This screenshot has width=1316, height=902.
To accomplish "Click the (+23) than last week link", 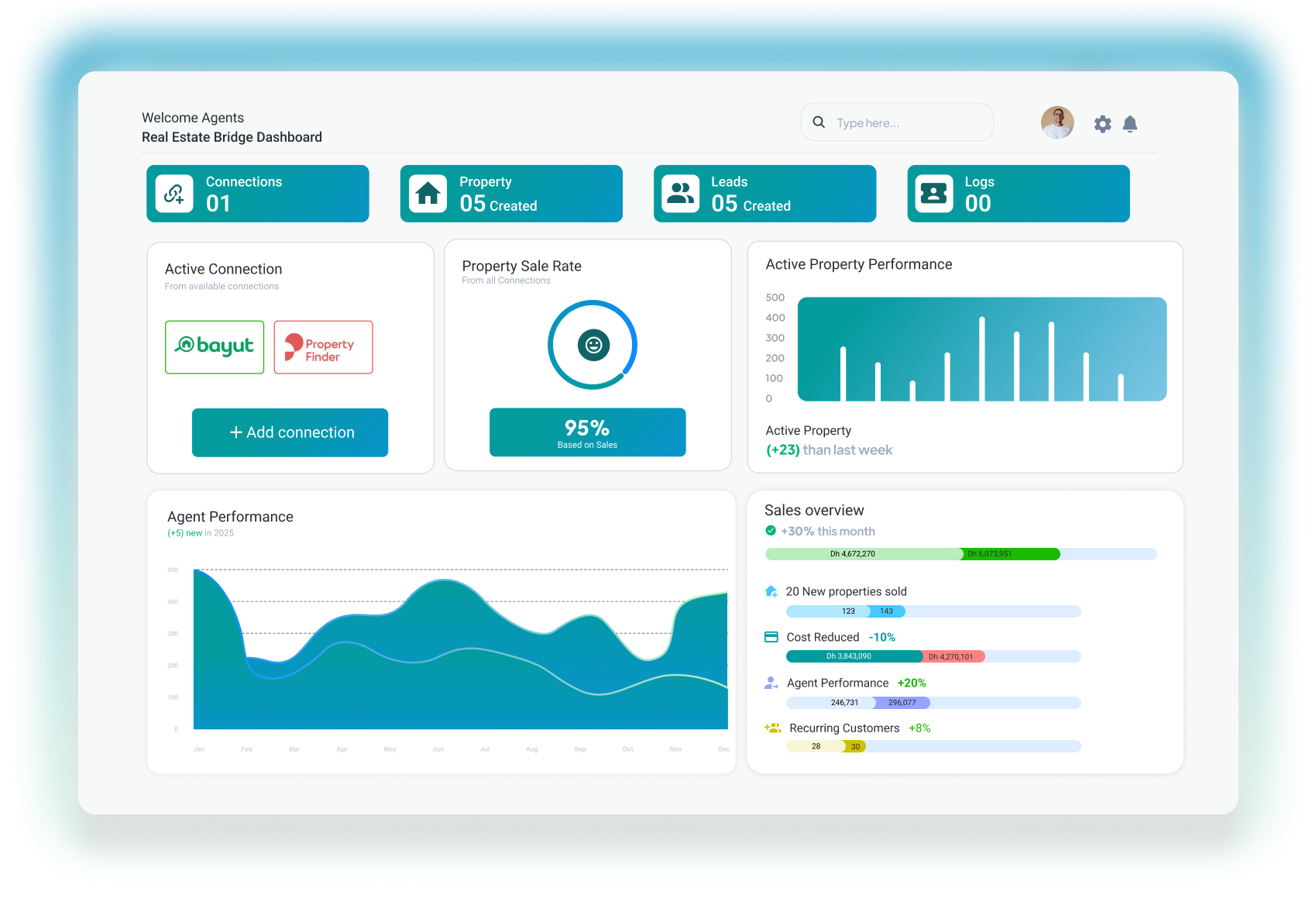I will (828, 449).
